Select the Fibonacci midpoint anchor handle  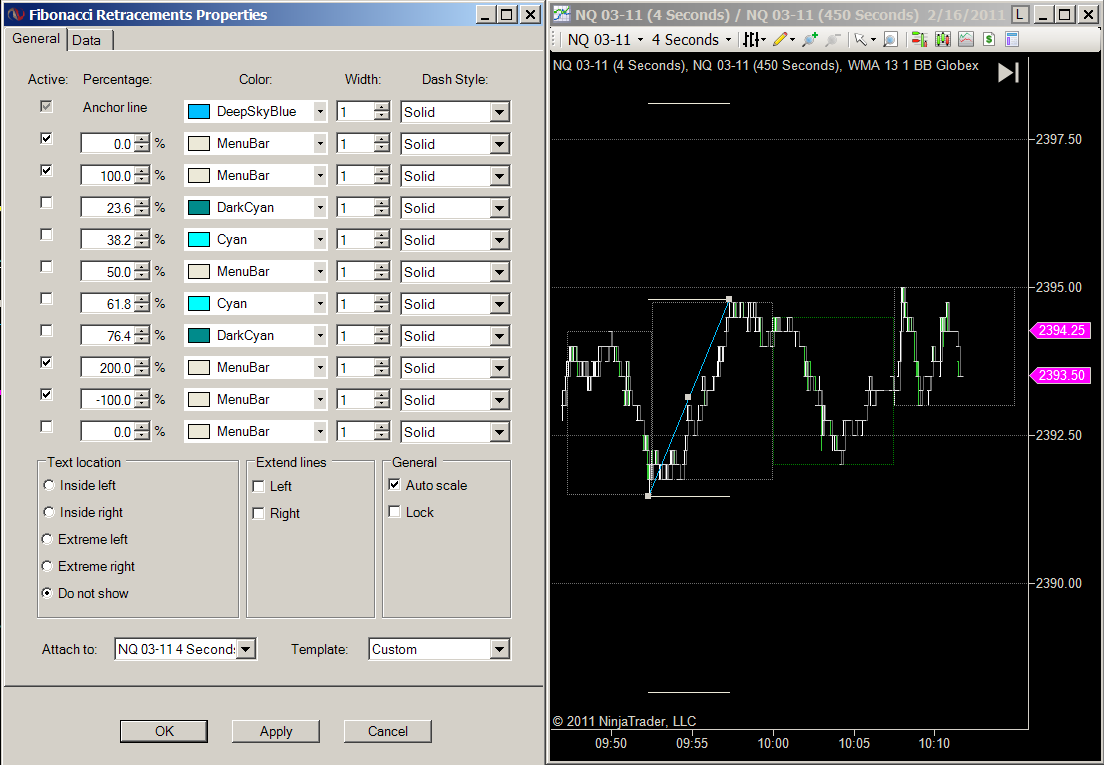click(688, 398)
